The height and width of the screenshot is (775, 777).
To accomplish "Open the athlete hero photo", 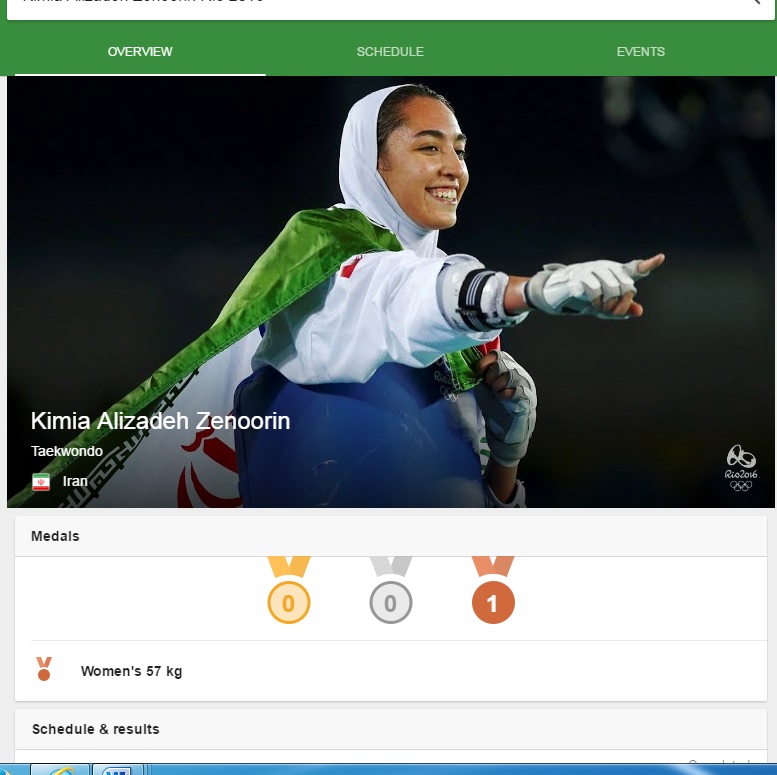I will 390,292.
